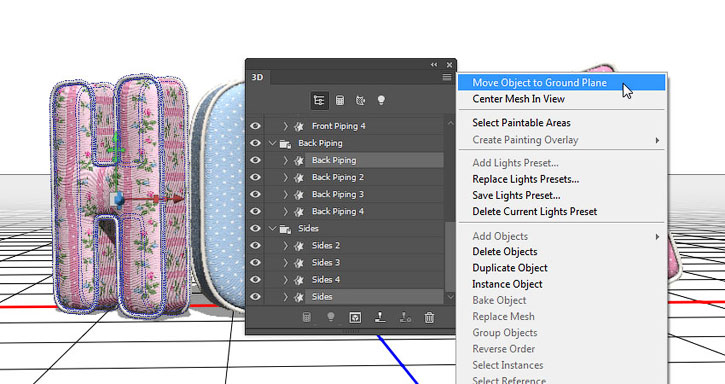Select the Front Piping 4 row label
Viewport: 725px width, 384px height.
[x=338, y=126]
